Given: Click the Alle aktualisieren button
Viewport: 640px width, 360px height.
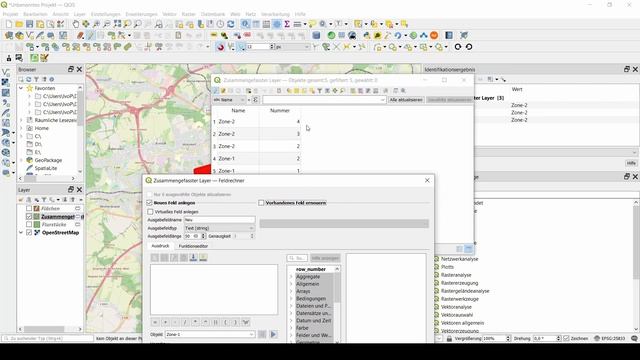Looking at the screenshot, I should 406,100.
